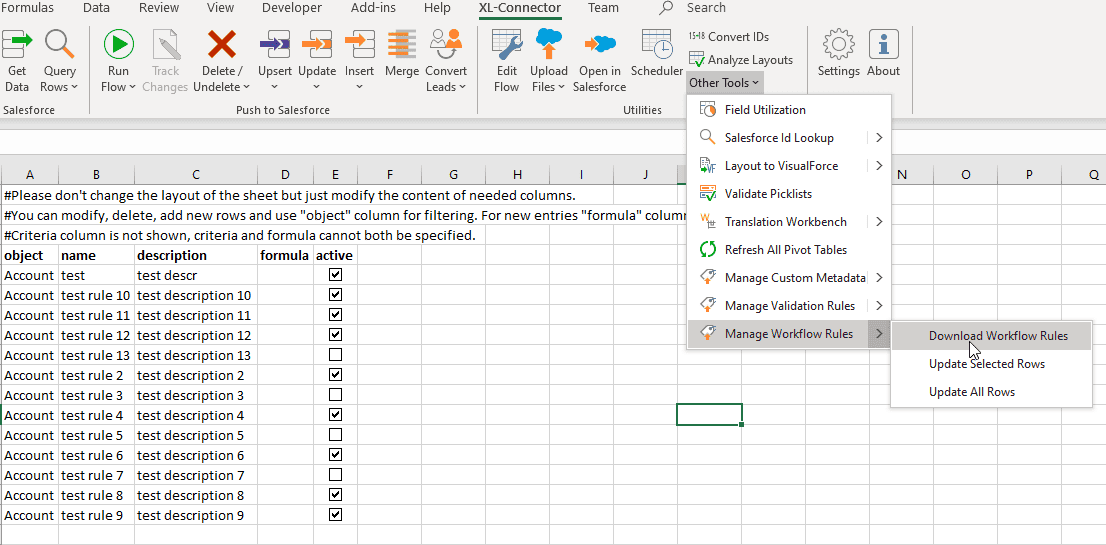This screenshot has height=545, width=1106.
Task: Switch to the Developer ribbon tab
Action: 292,8
